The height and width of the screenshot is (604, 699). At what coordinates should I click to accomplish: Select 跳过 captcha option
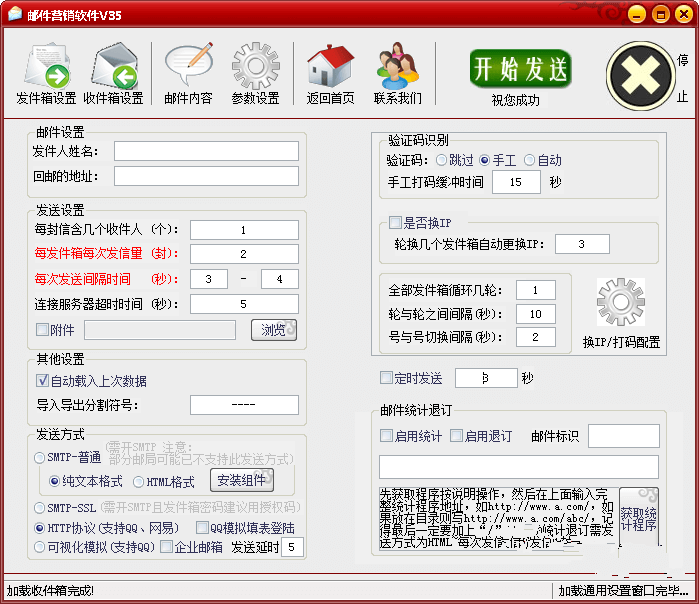(x=455, y=160)
